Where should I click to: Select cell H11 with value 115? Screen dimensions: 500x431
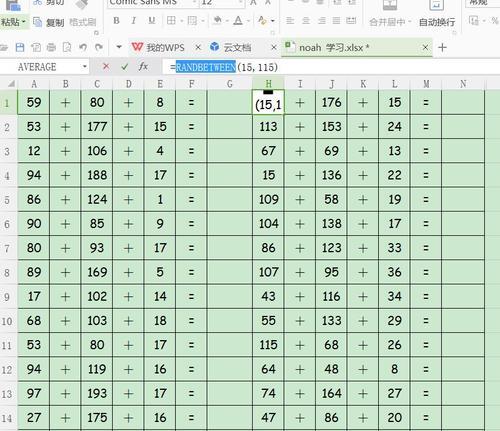[268, 345]
